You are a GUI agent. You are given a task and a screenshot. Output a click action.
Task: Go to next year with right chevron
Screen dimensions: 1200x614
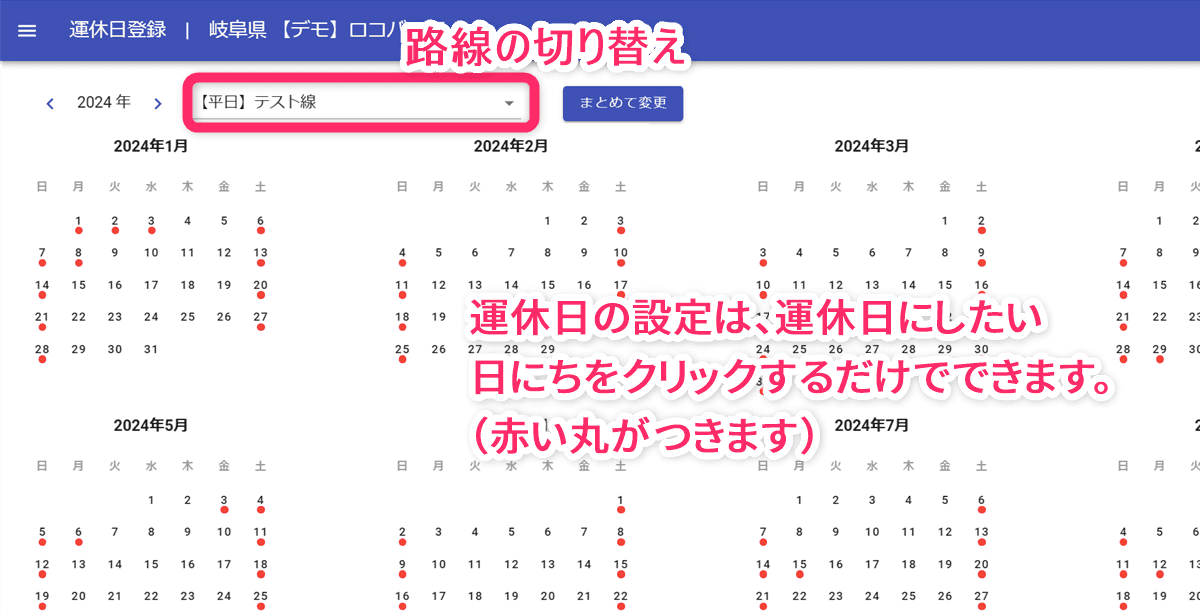pos(157,102)
